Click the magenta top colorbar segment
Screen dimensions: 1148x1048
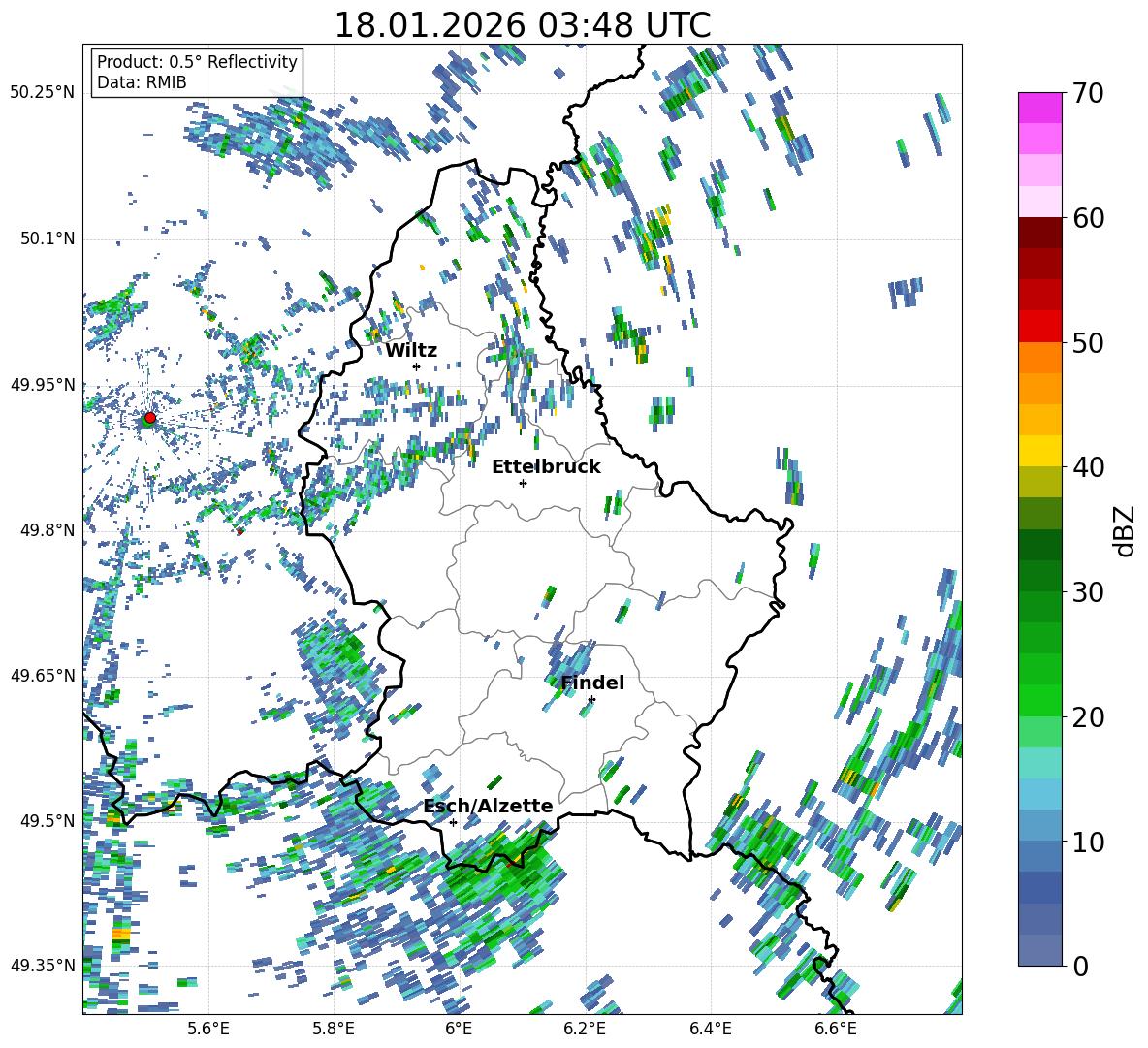pos(1040,108)
